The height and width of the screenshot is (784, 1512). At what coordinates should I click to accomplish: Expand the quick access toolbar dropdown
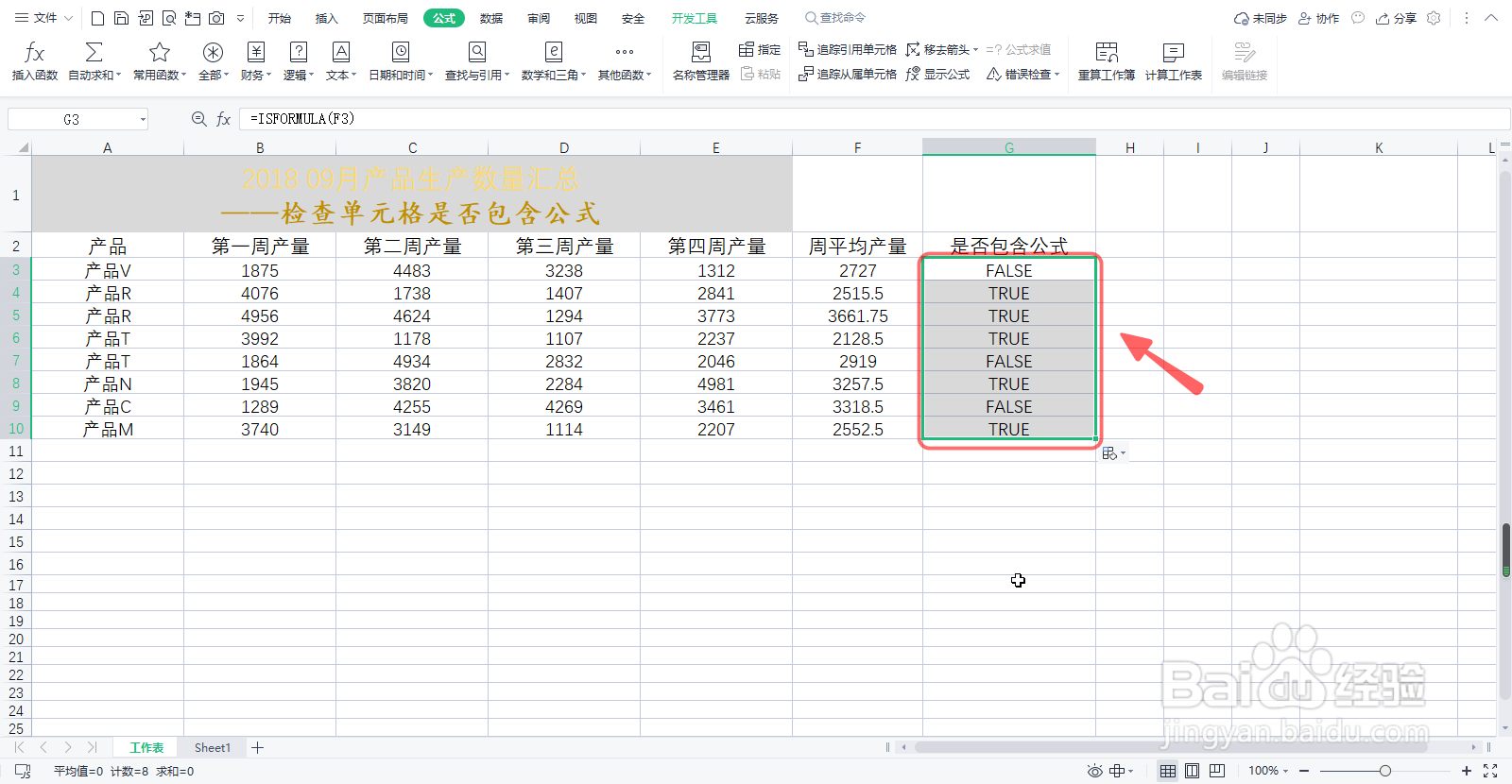tap(240, 18)
